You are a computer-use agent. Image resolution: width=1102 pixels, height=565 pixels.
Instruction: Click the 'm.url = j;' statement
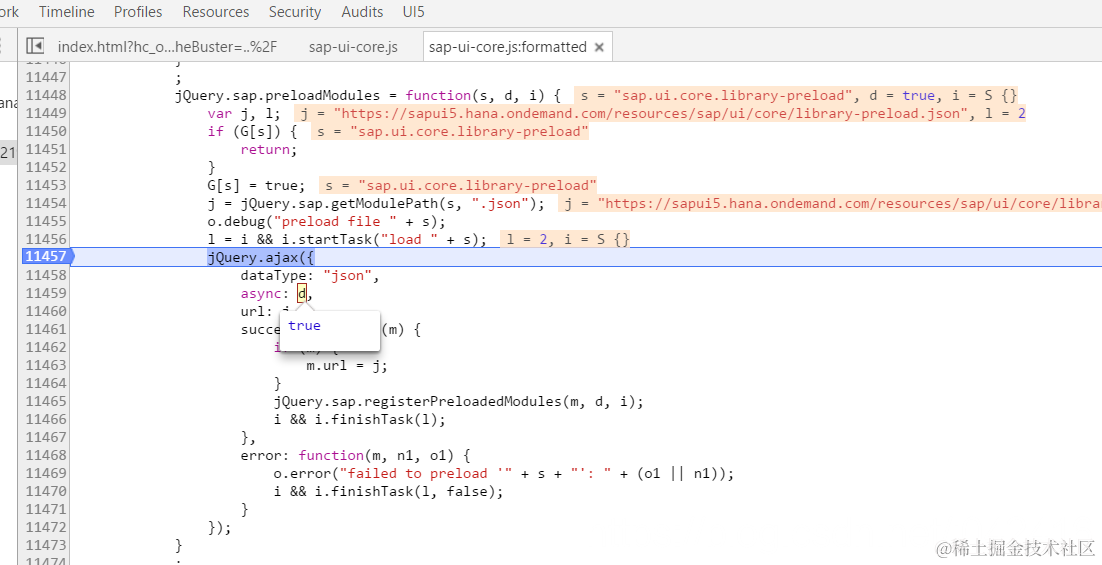[346, 365]
